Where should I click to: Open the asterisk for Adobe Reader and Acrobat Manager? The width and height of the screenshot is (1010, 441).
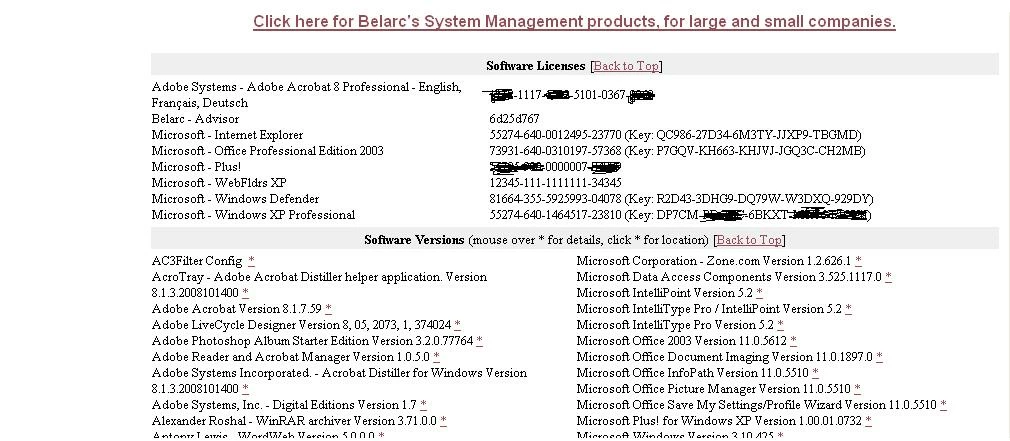(437, 357)
